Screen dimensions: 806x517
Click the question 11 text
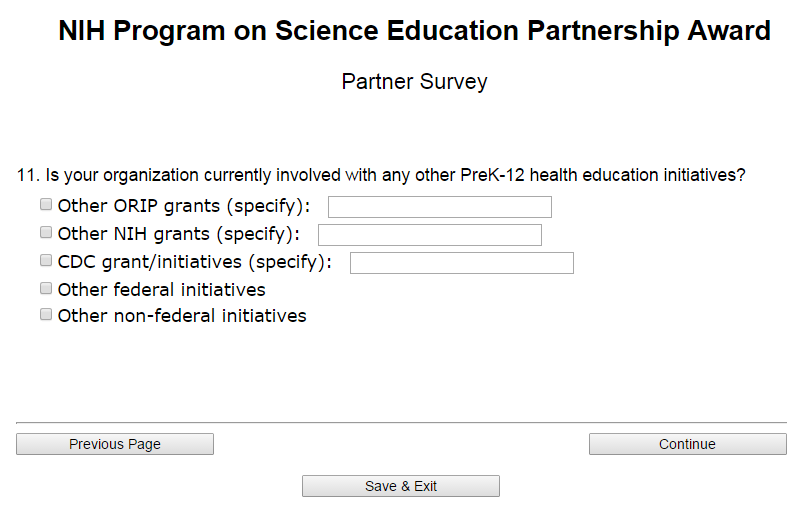click(382, 175)
